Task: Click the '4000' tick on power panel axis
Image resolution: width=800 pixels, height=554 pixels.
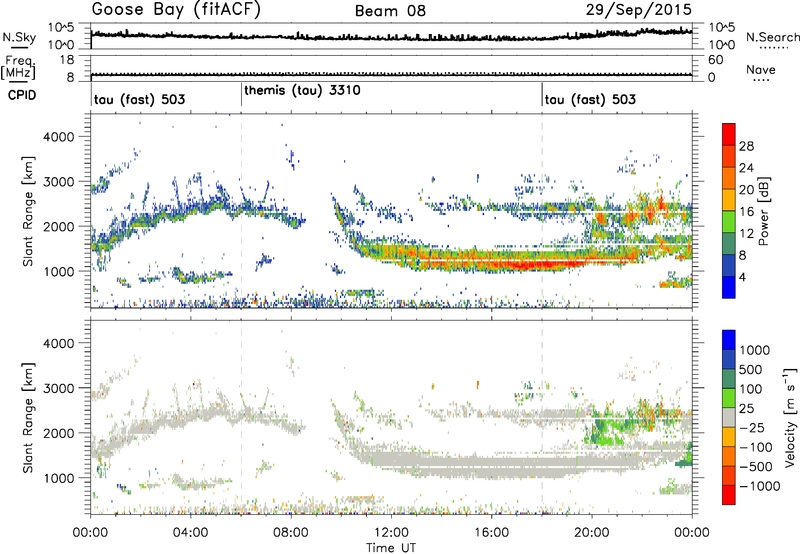Action: pyautogui.click(x=58, y=137)
